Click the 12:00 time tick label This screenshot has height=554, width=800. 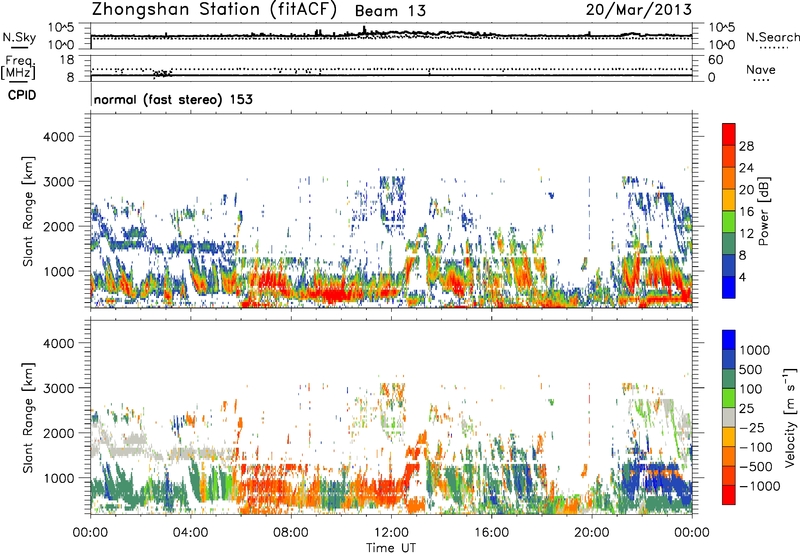pyautogui.click(x=391, y=533)
